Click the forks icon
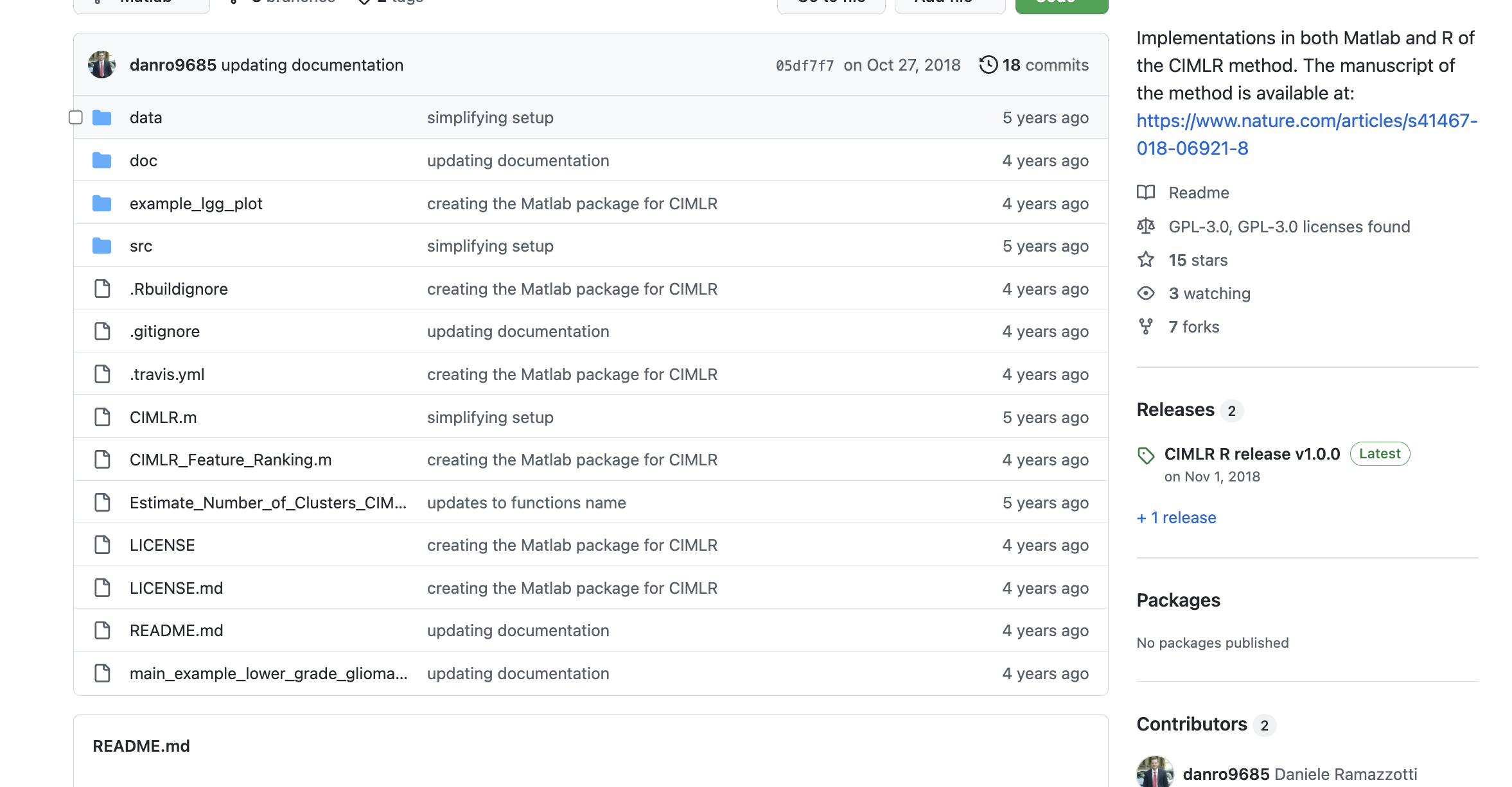This screenshot has height=787, width=1512. tap(1145, 327)
